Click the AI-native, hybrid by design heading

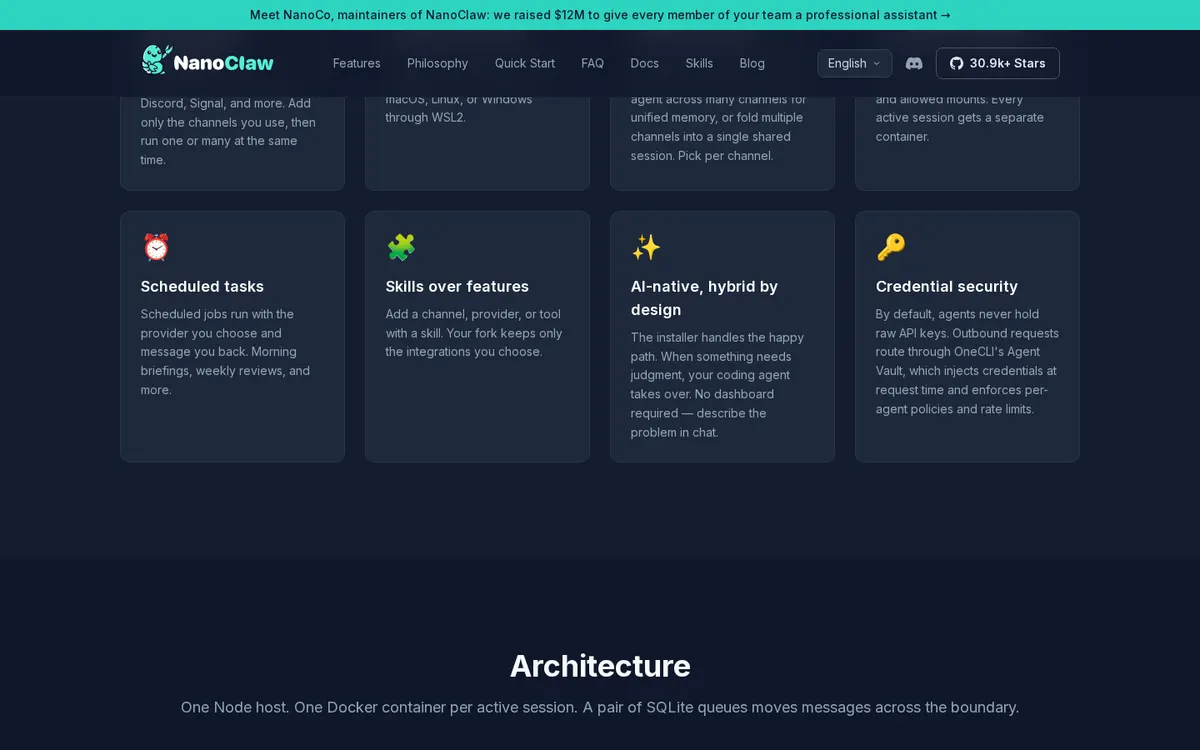(x=704, y=298)
